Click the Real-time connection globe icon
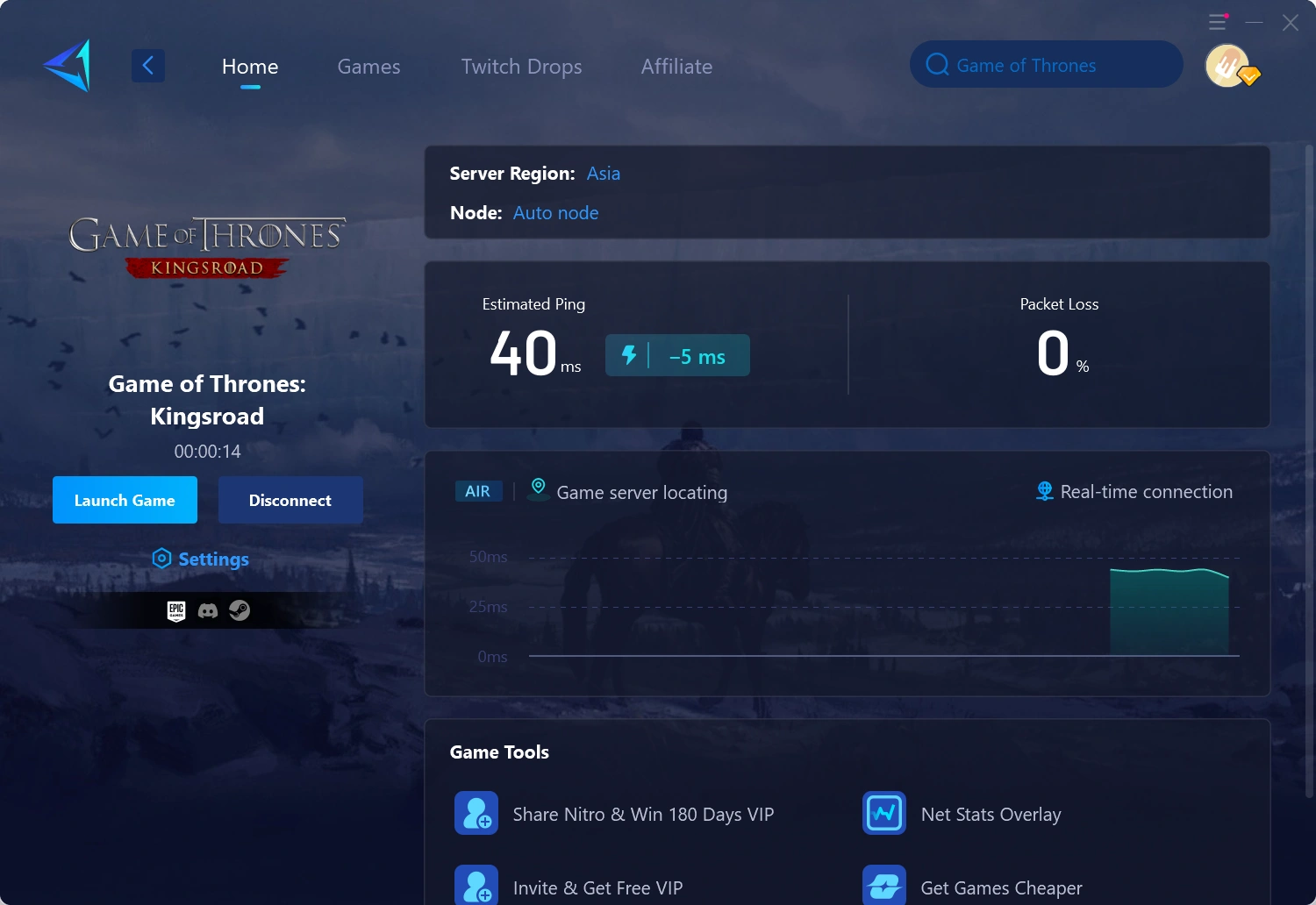This screenshot has height=905, width=1316. click(1044, 491)
